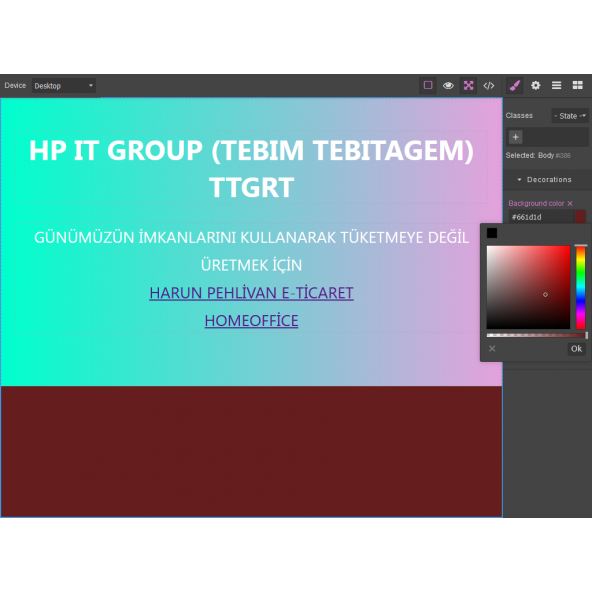The image size is (592, 592).
Task: Open the Settings gear panel
Action: 535,85
